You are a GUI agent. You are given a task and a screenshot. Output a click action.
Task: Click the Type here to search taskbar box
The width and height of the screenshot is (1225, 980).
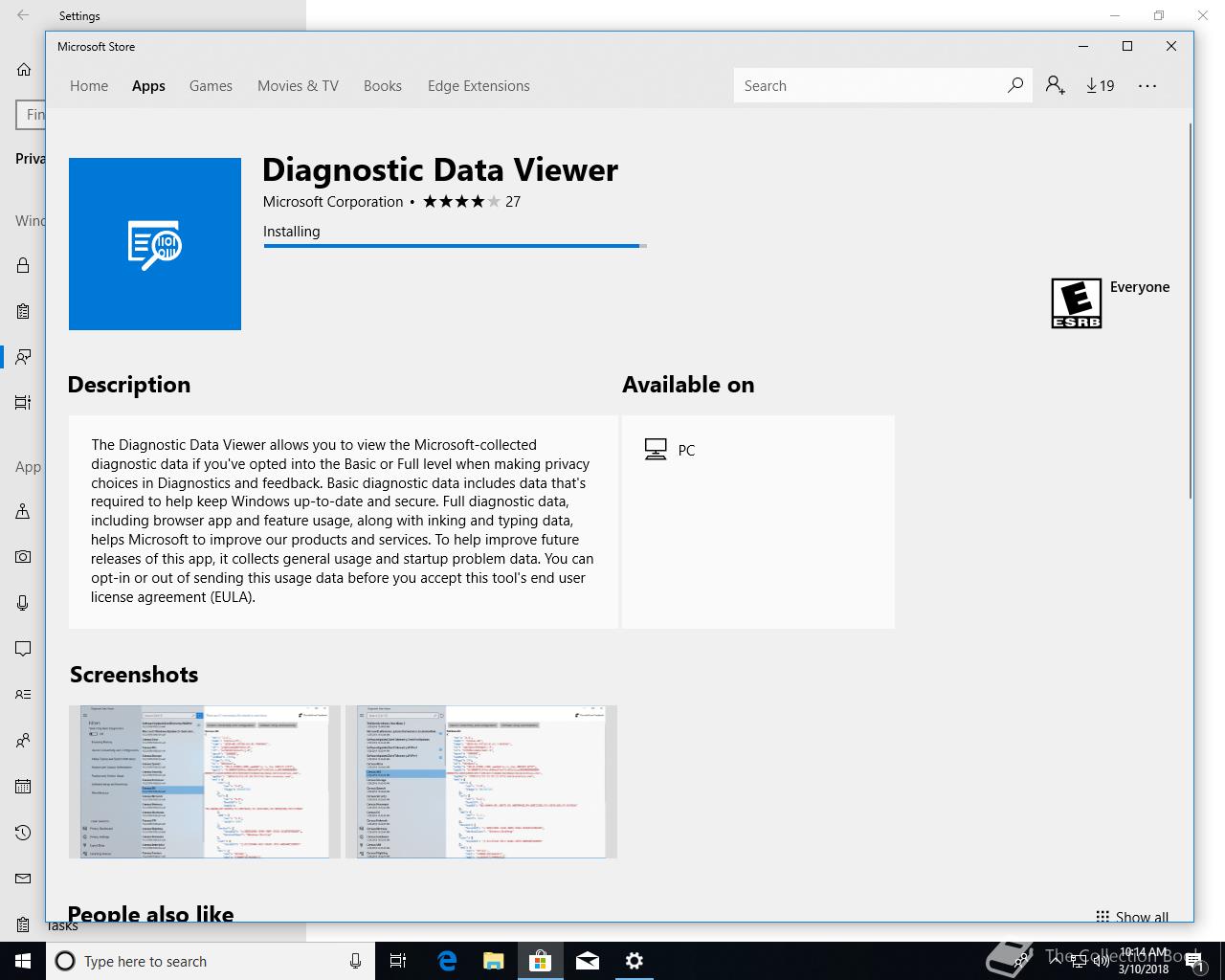coord(211,961)
